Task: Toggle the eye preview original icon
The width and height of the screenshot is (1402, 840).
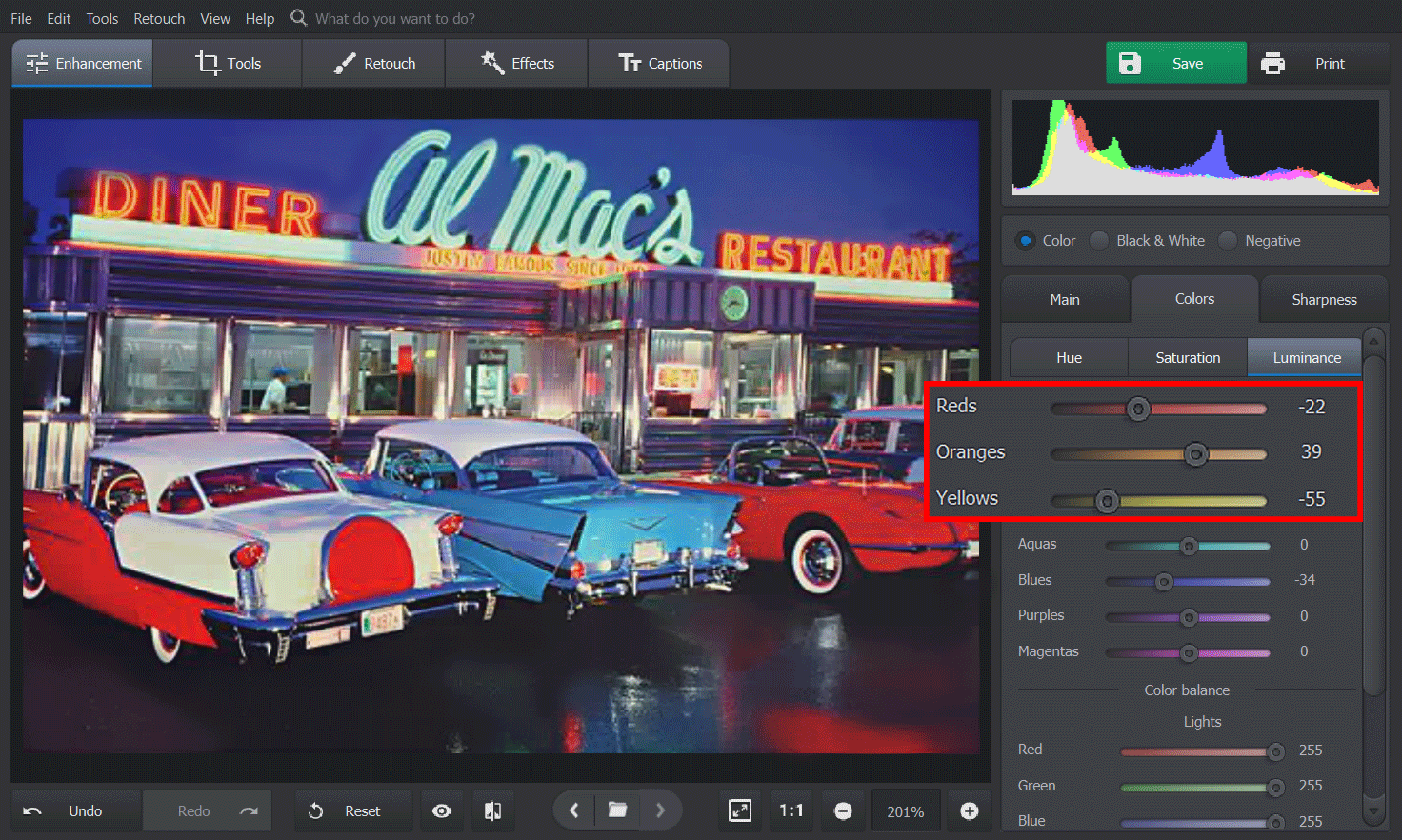Action: (x=442, y=810)
